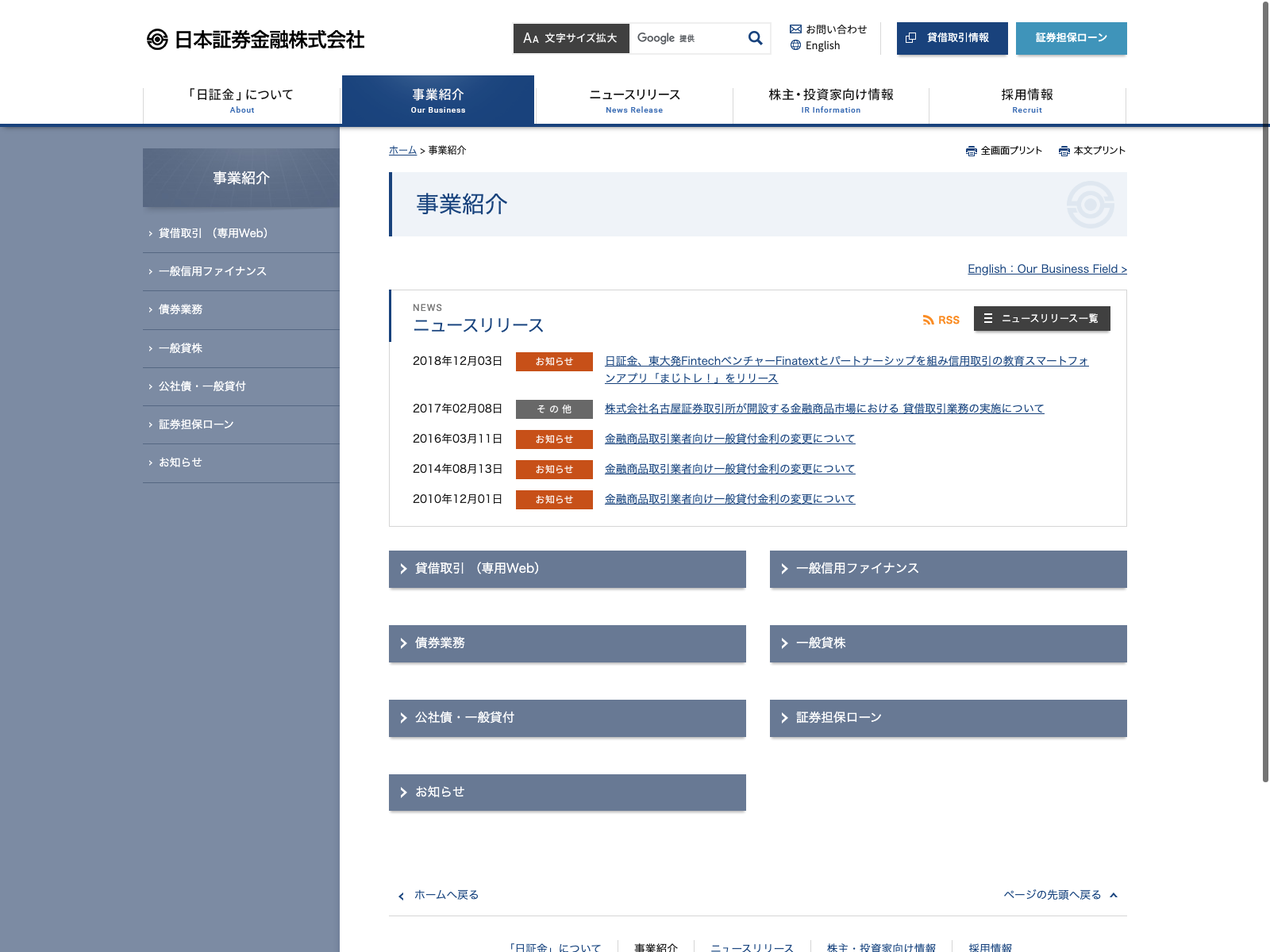
Task: Click the page's vertical scrollbar
Action: tap(1265, 397)
